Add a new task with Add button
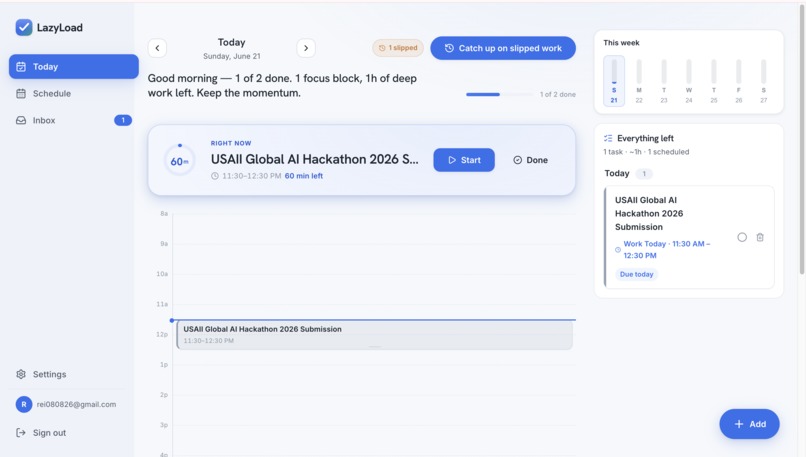 (x=749, y=424)
